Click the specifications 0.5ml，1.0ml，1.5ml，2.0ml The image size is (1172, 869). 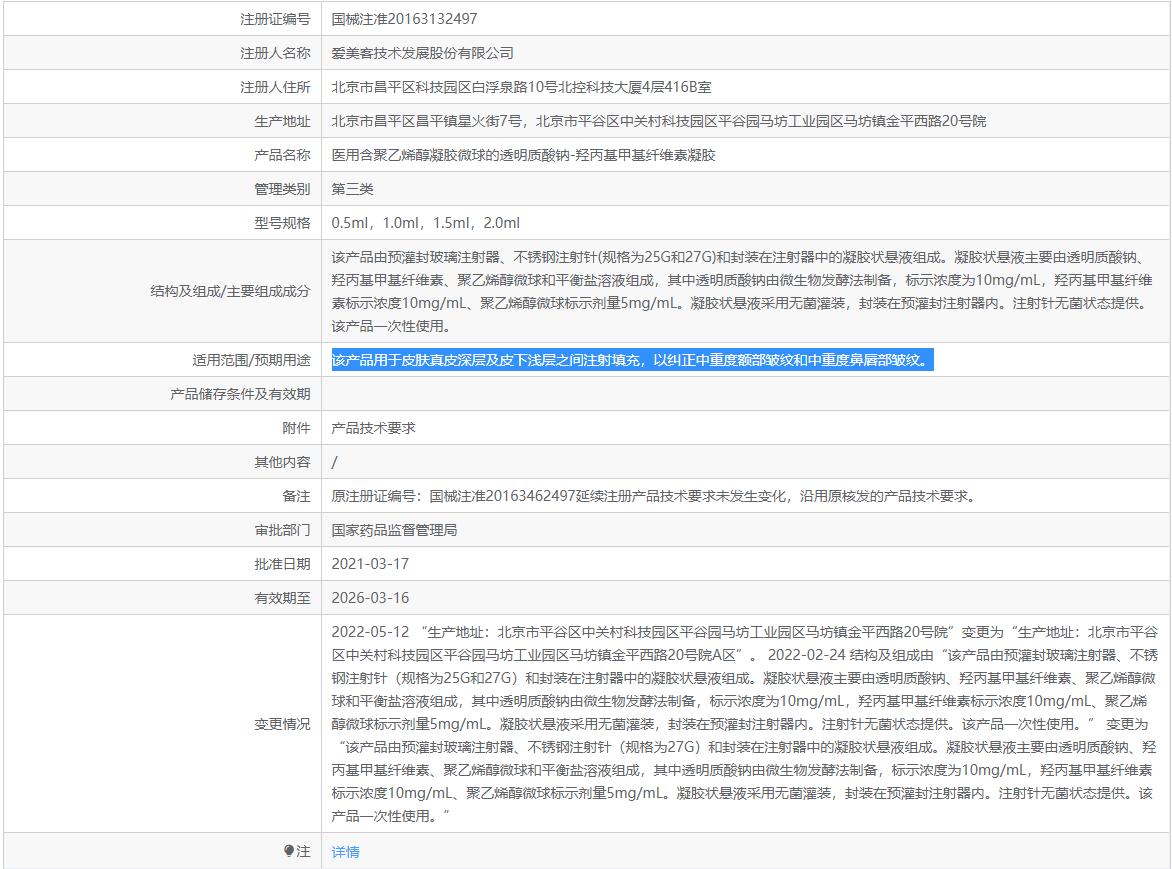(426, 223)
